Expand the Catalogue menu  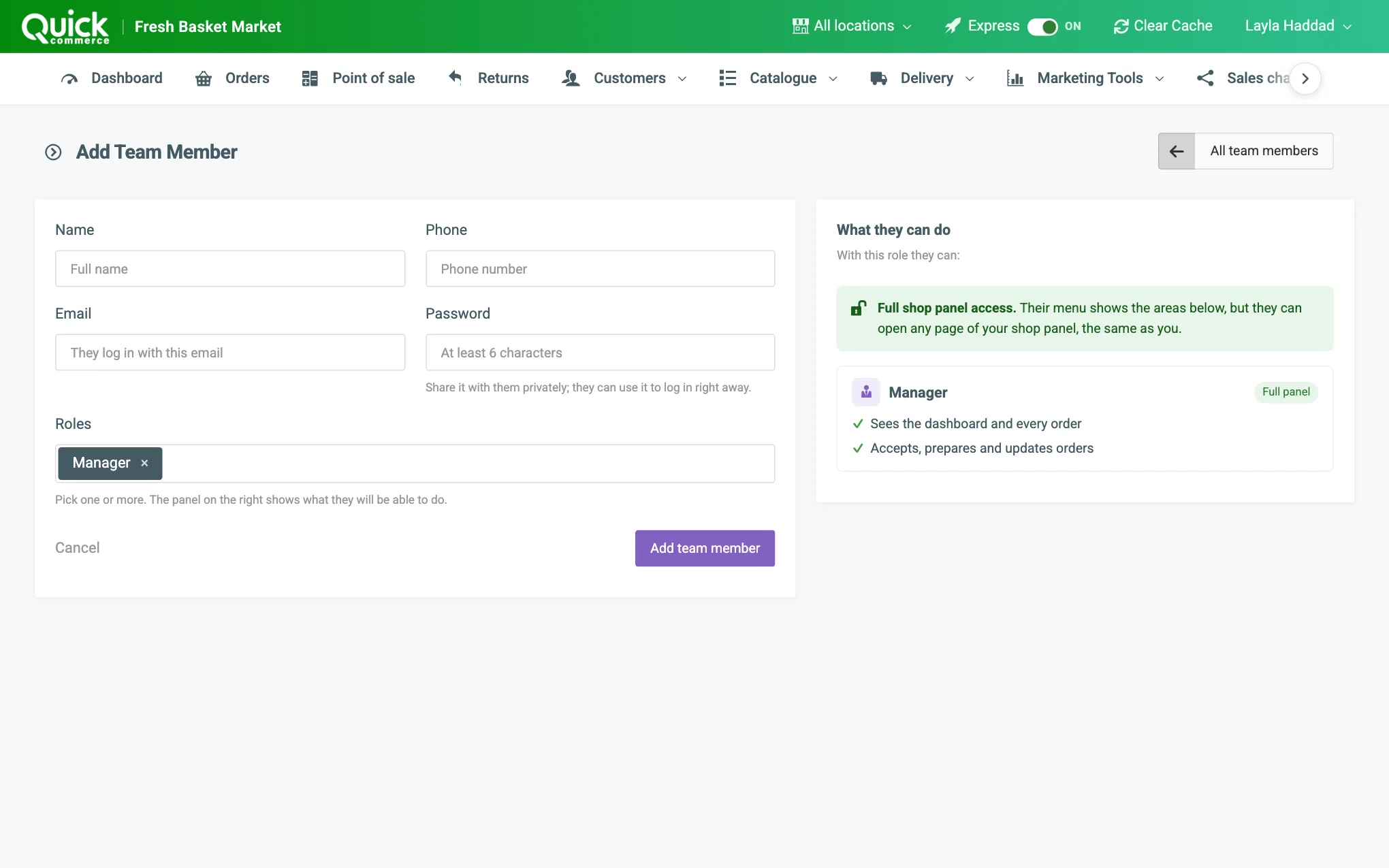point(778,79)
